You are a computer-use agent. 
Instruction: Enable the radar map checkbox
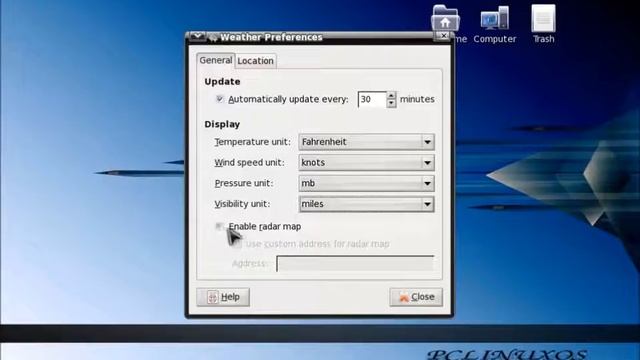(219, 226)
